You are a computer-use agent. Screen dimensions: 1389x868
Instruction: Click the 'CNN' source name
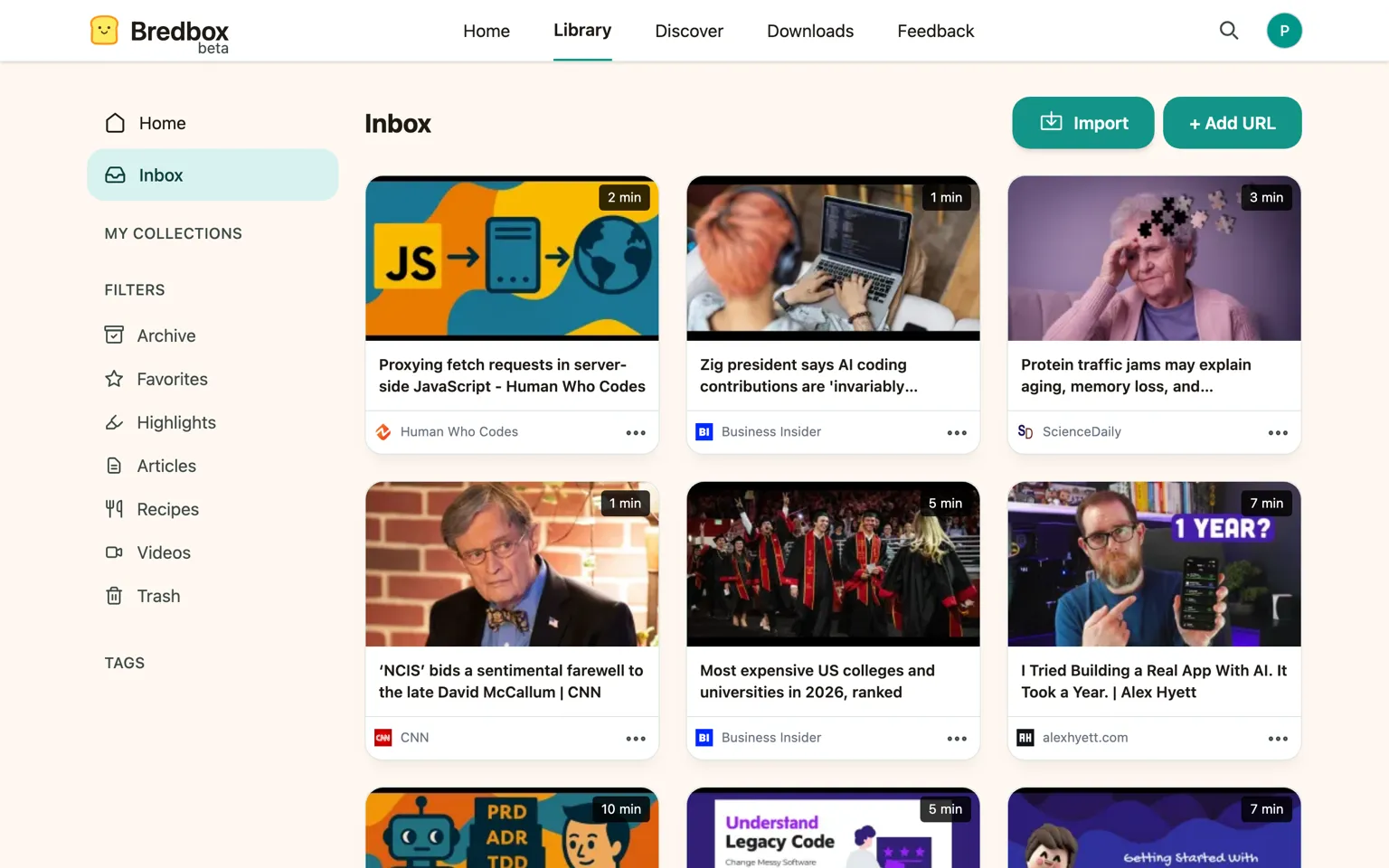click(415, 738)
